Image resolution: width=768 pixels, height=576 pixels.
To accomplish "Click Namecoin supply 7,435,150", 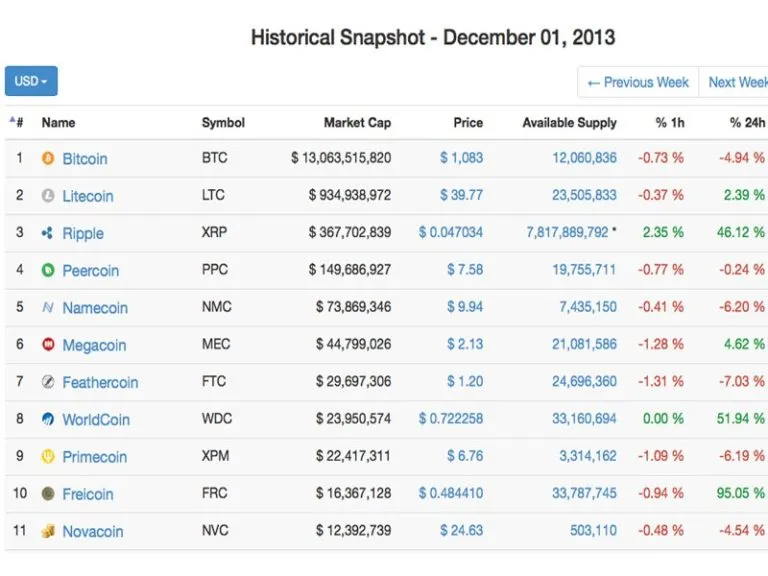I will [x=588, y=307].
